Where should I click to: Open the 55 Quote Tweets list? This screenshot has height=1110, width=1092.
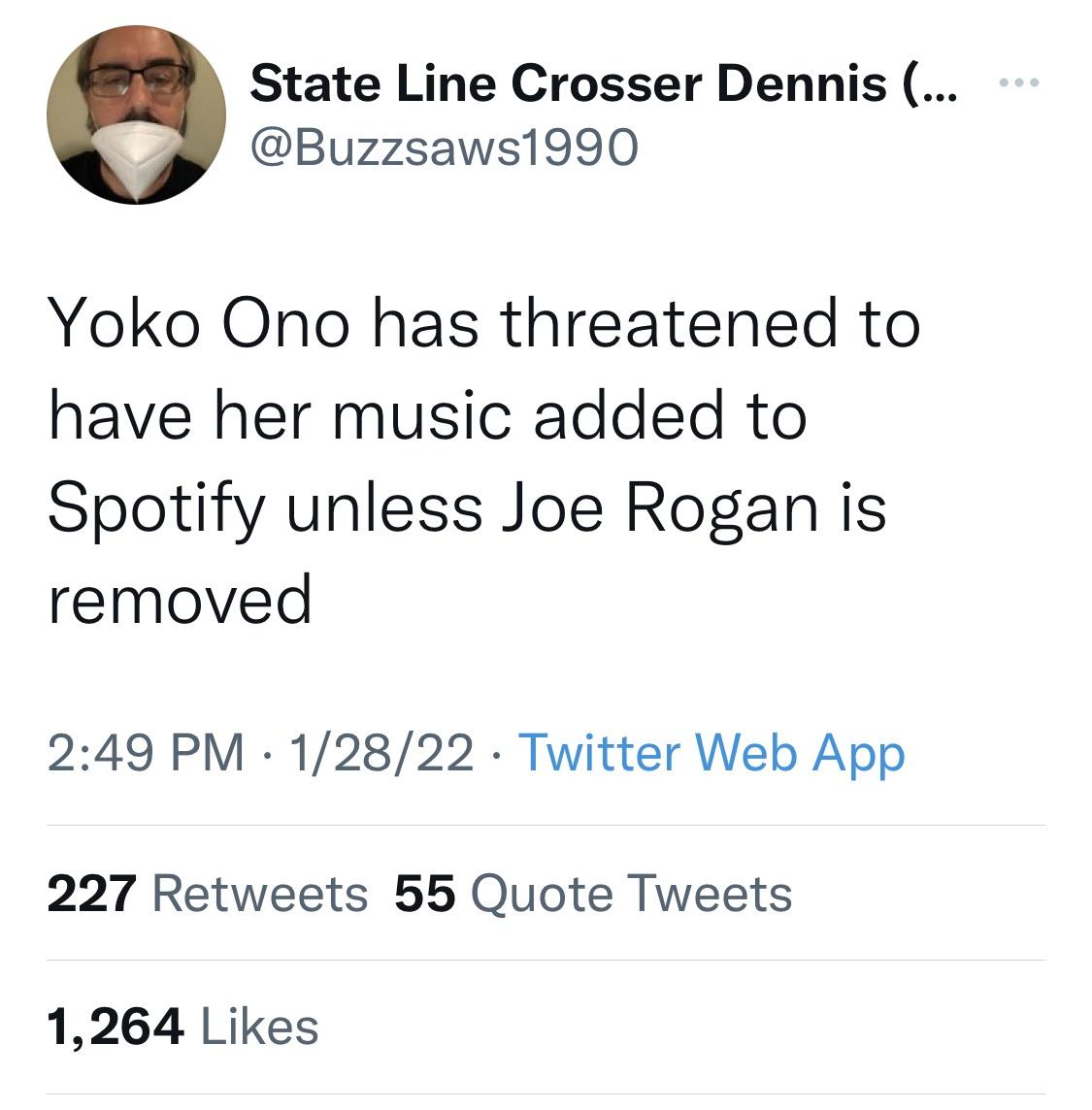click(x=593, y=893)
